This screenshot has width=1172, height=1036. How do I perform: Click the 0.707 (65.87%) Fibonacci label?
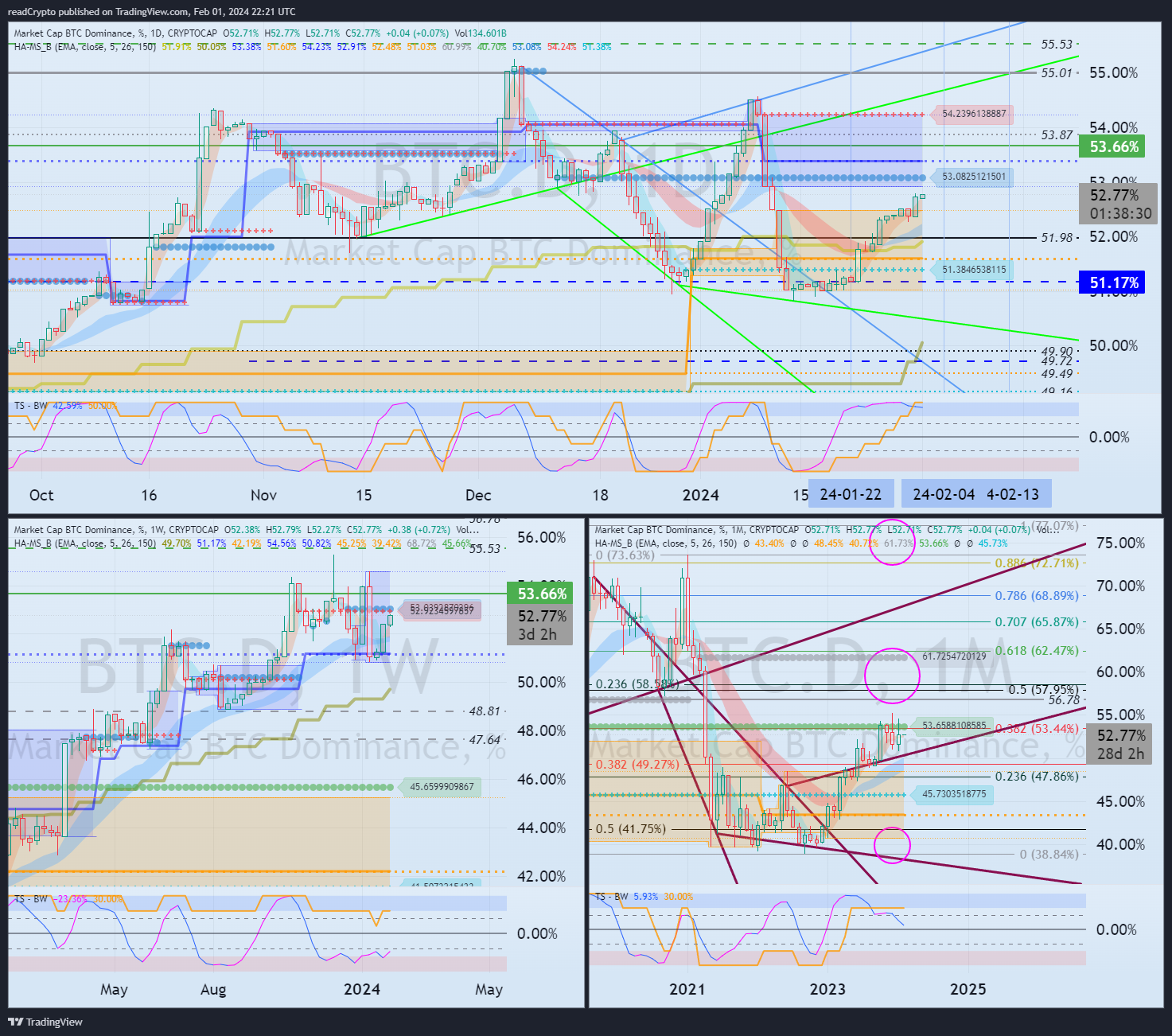[x=1037, y=622]
